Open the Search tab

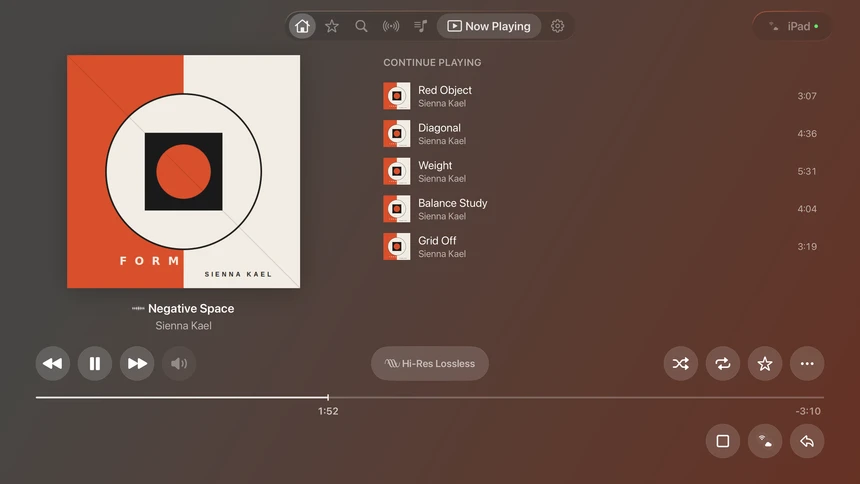point(361,26)
